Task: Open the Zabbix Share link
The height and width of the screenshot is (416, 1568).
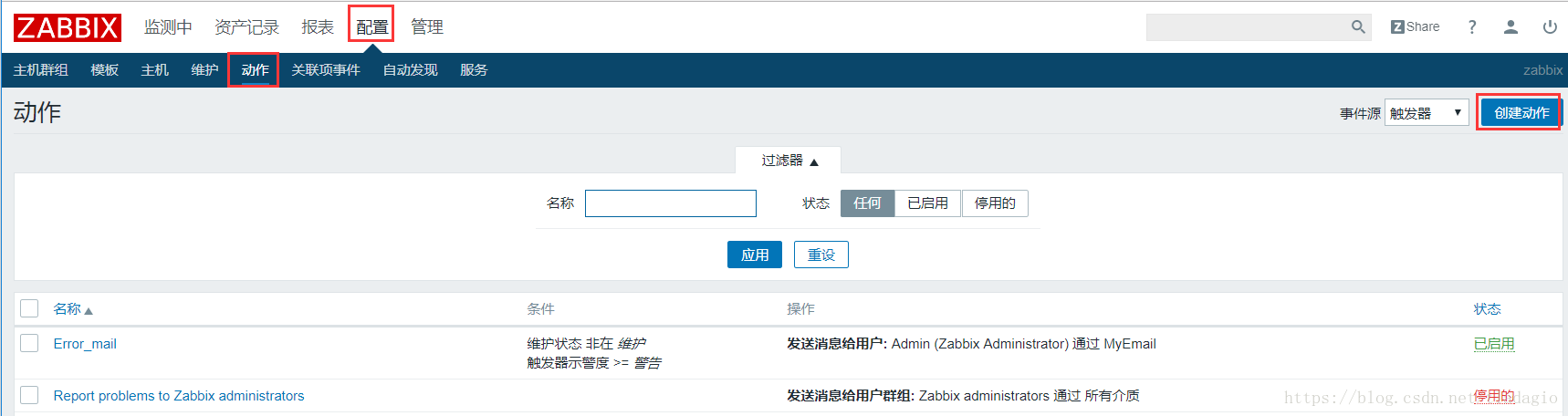Action: [1415, 27]
